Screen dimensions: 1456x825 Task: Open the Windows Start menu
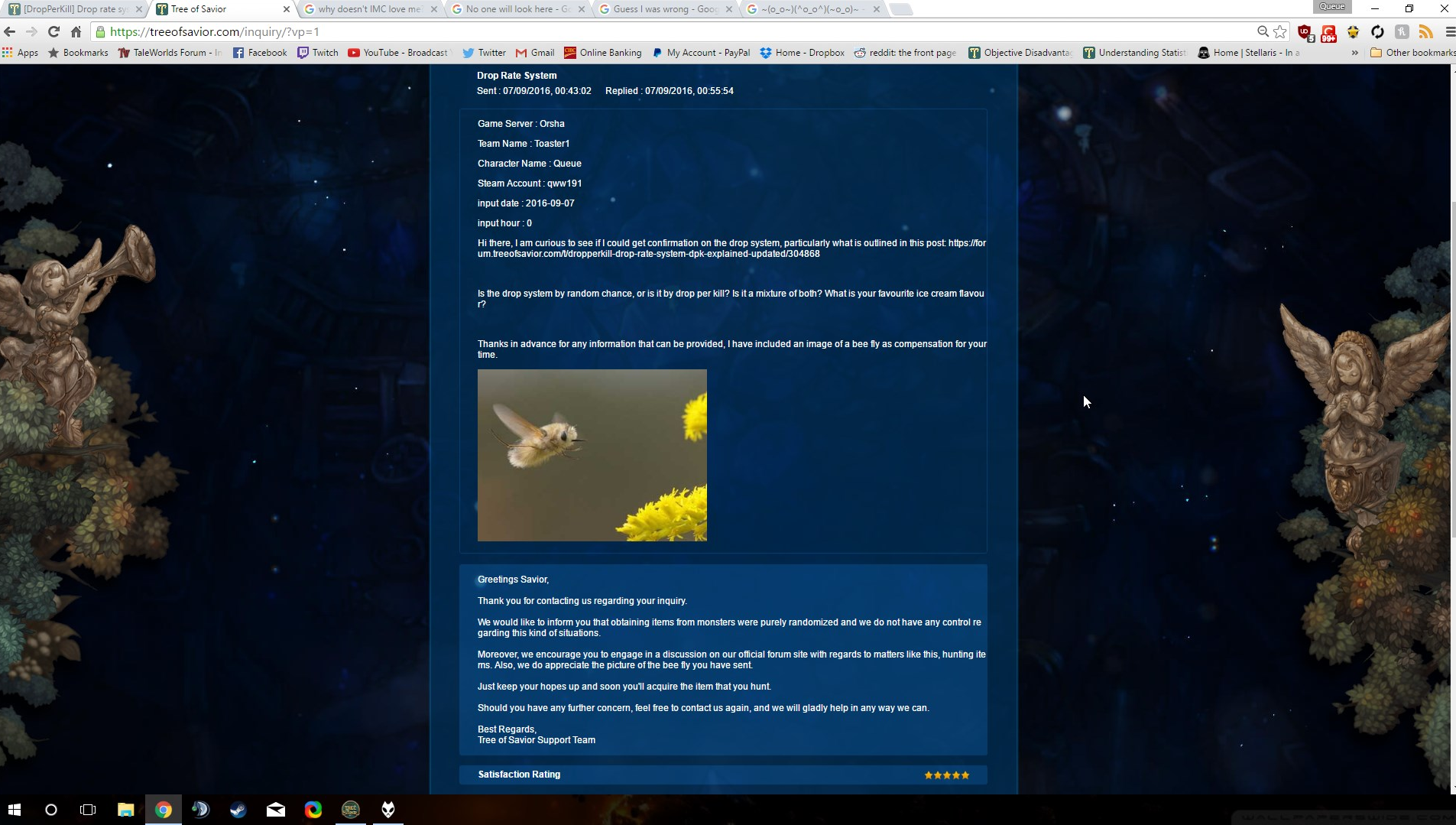(14, 810)
